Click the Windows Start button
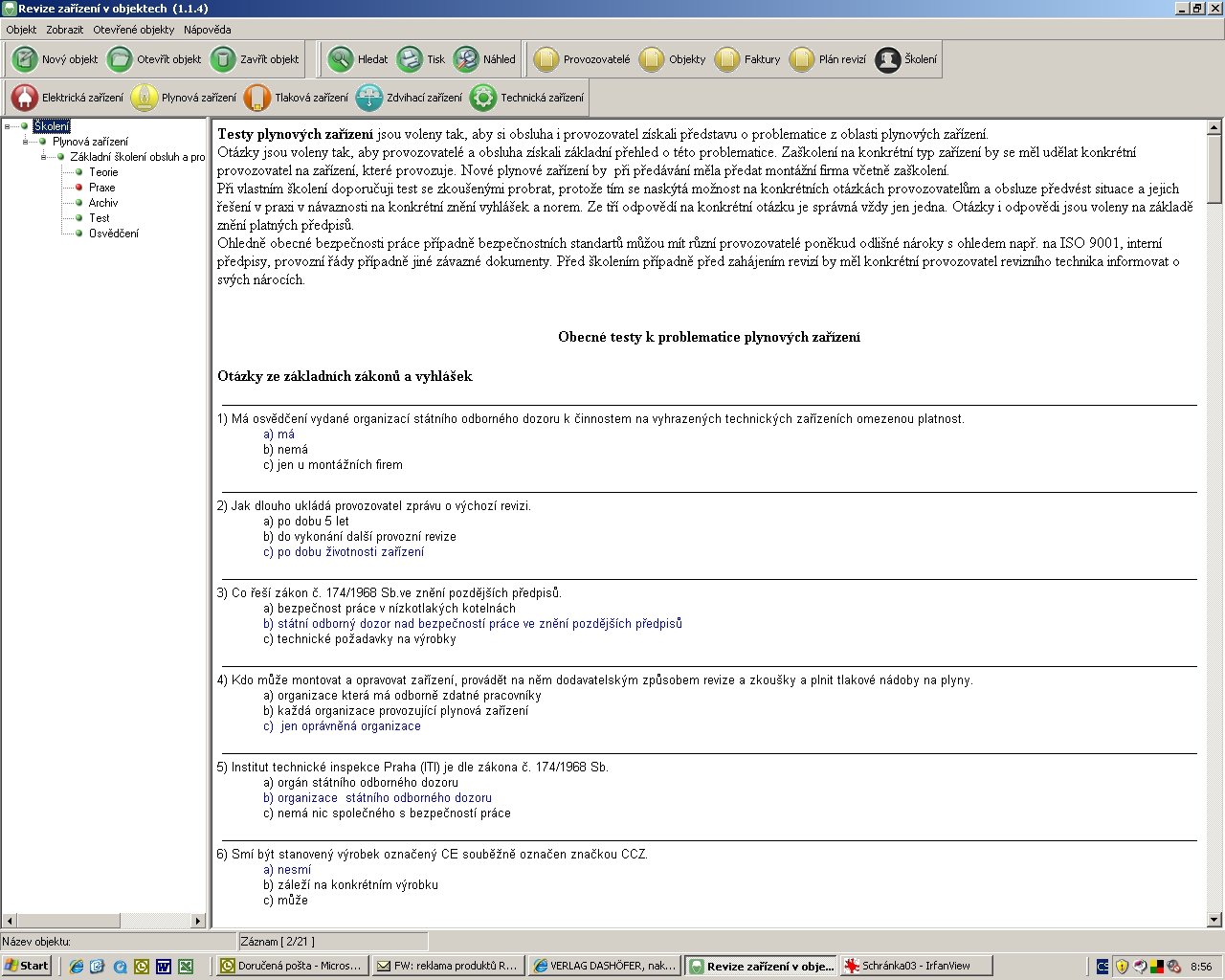The height and width of the screenshot is (980, 1225). coord(26,966)
